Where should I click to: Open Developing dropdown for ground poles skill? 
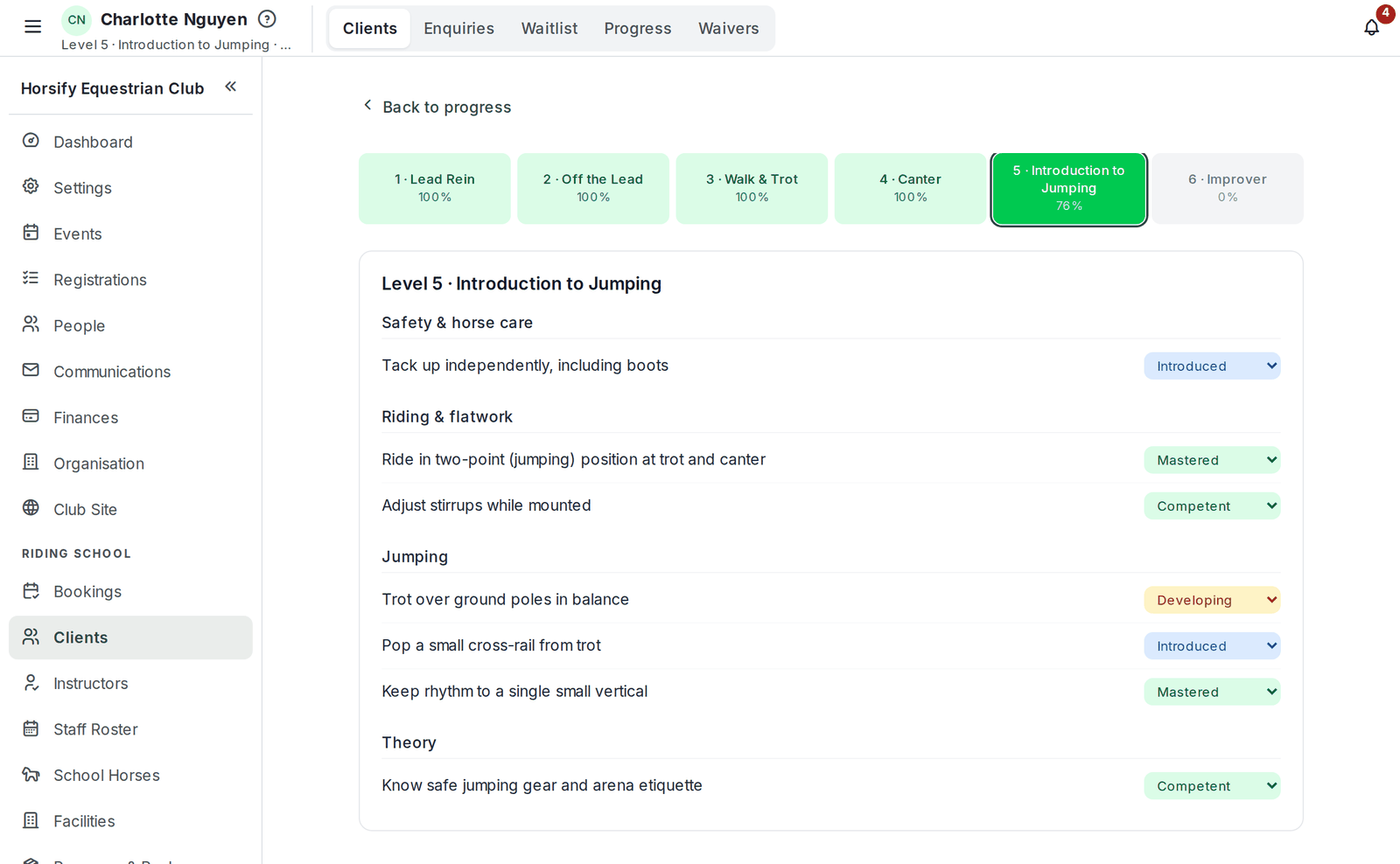click(1212, 600)
